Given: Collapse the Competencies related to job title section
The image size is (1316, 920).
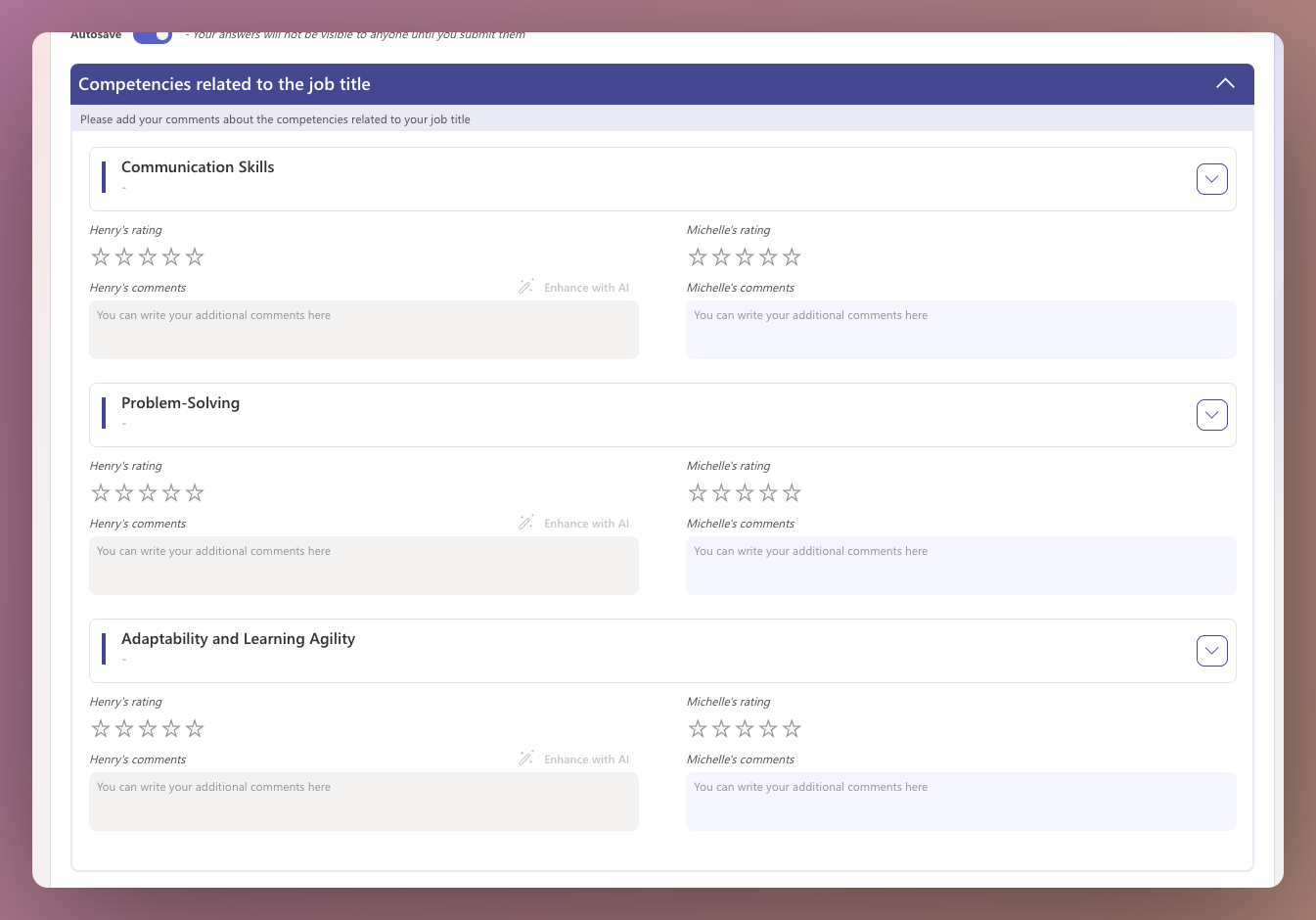Looking at the screenshot, I should (1225, 83).
